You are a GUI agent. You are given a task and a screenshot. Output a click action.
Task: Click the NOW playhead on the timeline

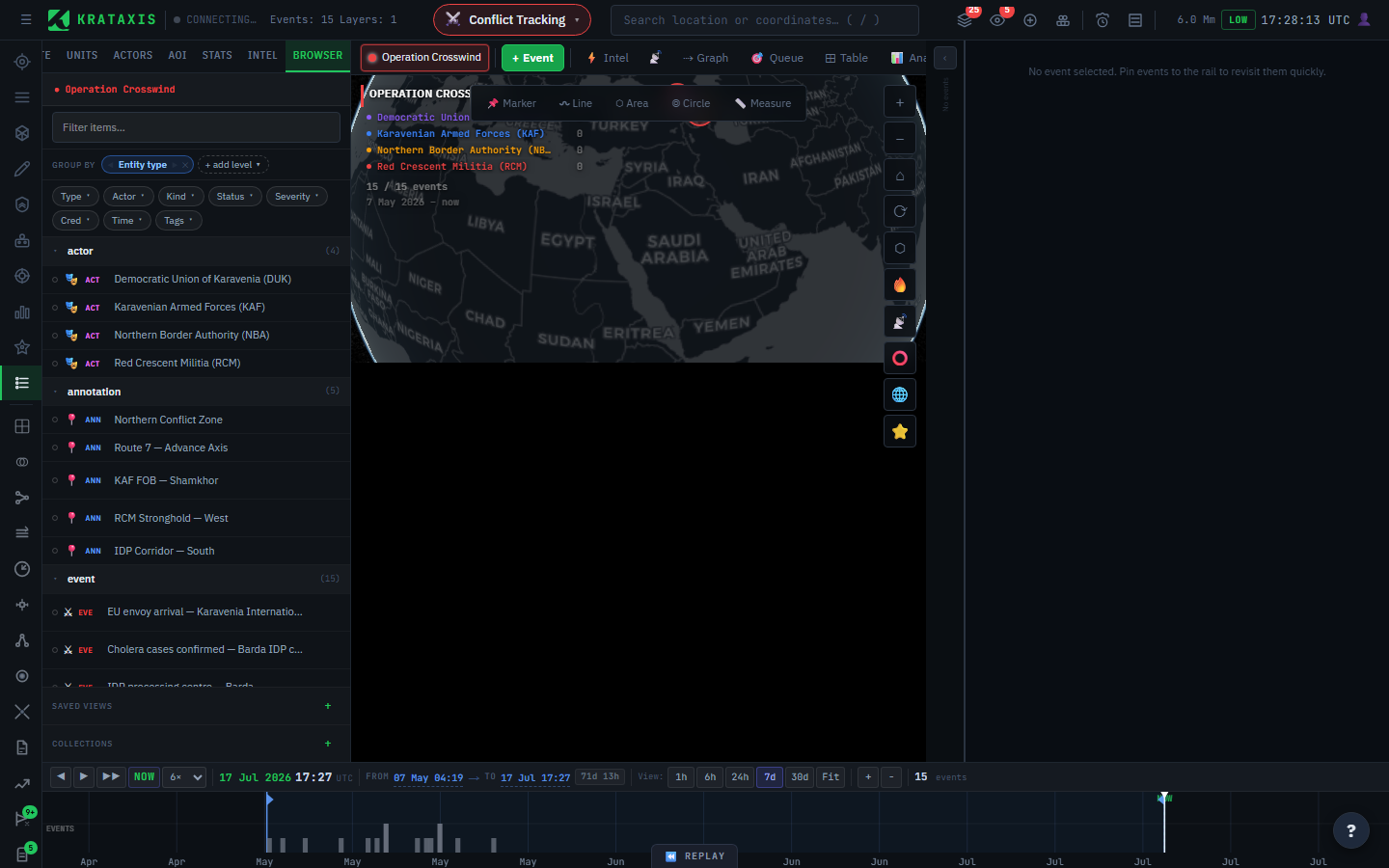[1164, 799]
